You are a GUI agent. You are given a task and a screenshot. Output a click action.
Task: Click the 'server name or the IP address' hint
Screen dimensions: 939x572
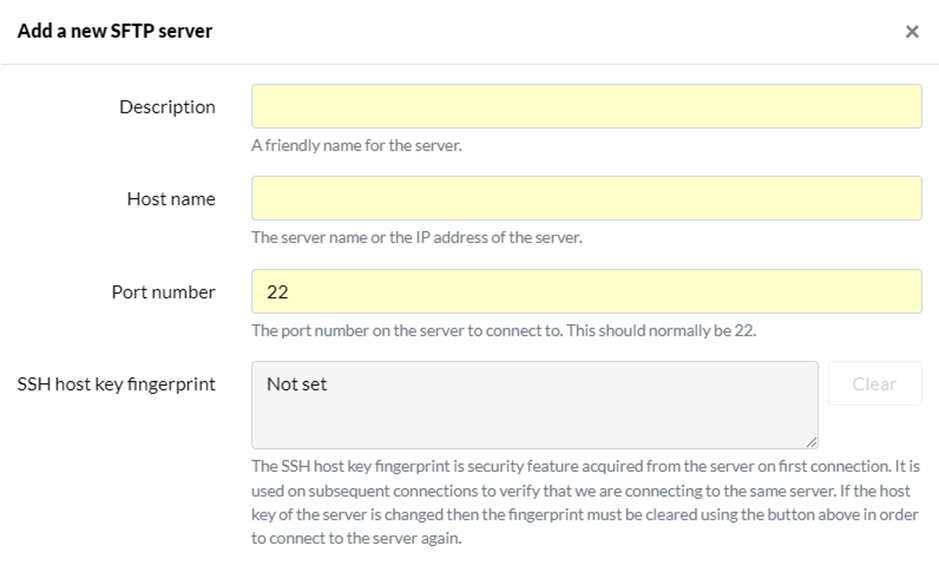point(417,238)
